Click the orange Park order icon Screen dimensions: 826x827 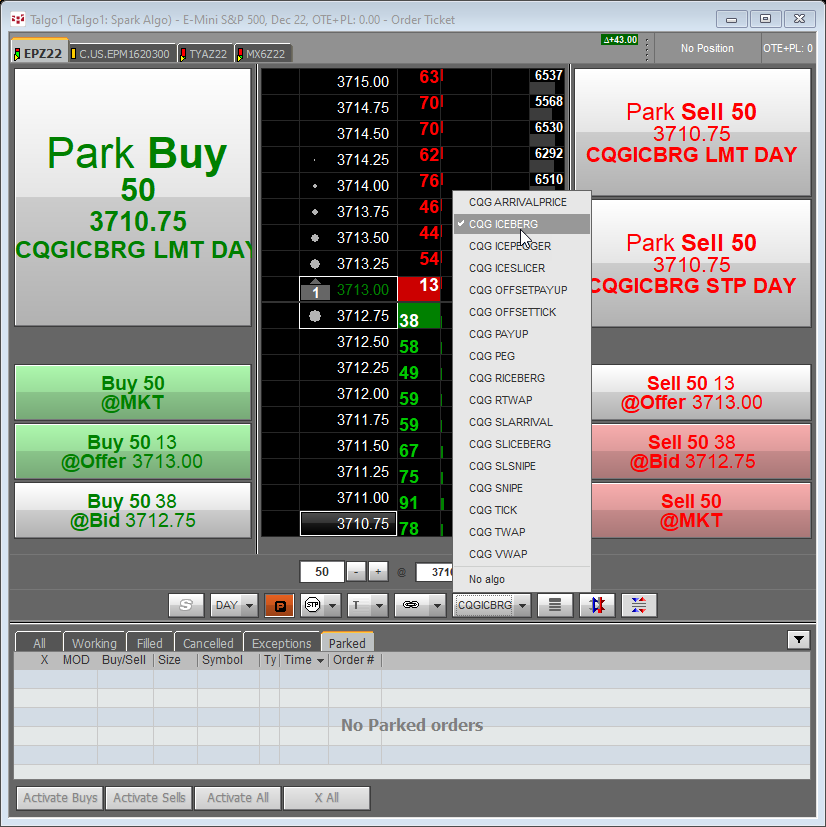coord(281,605)
